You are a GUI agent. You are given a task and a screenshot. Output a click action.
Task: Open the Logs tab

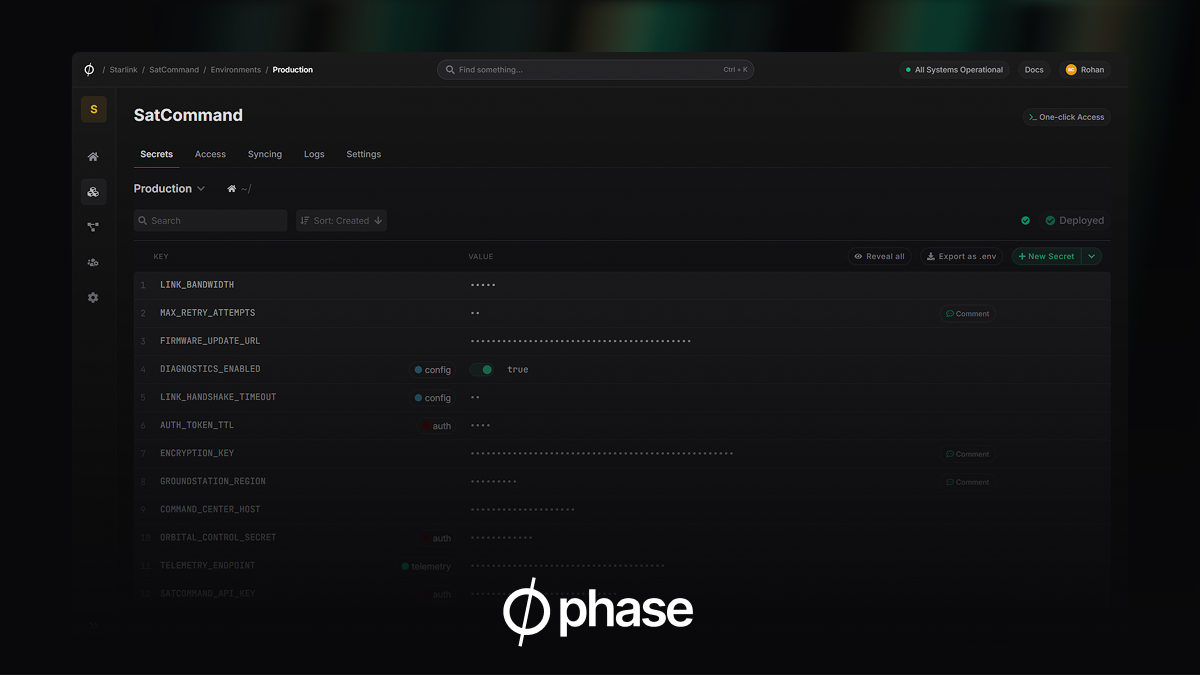(314, 154)
